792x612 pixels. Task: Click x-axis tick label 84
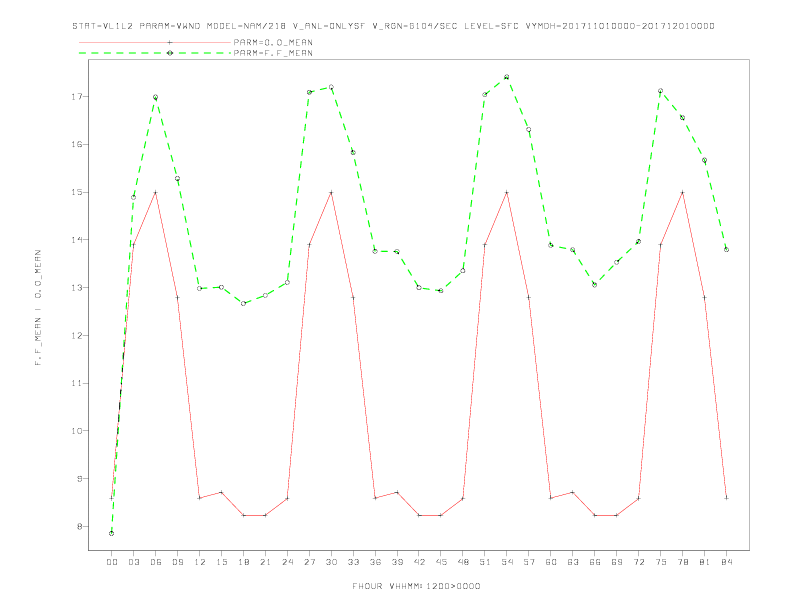[727, 562]
